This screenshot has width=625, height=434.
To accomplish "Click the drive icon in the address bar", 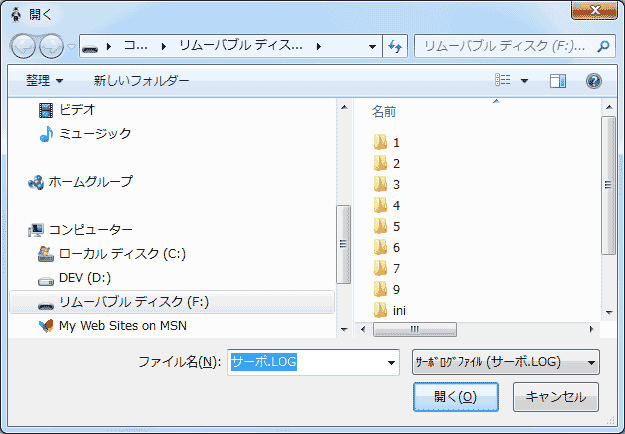I will [x=90, y=48].
